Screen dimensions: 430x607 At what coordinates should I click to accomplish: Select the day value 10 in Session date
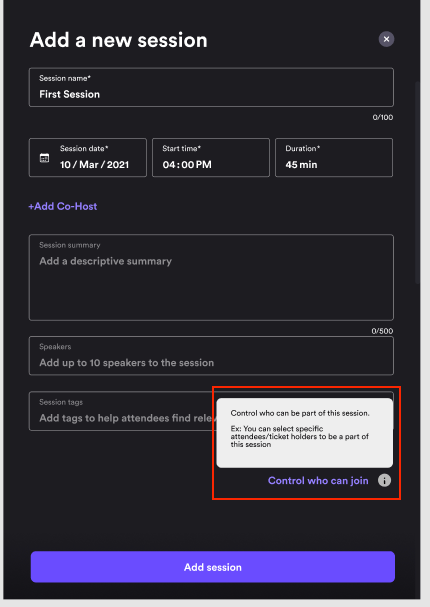tap(65, 165)
